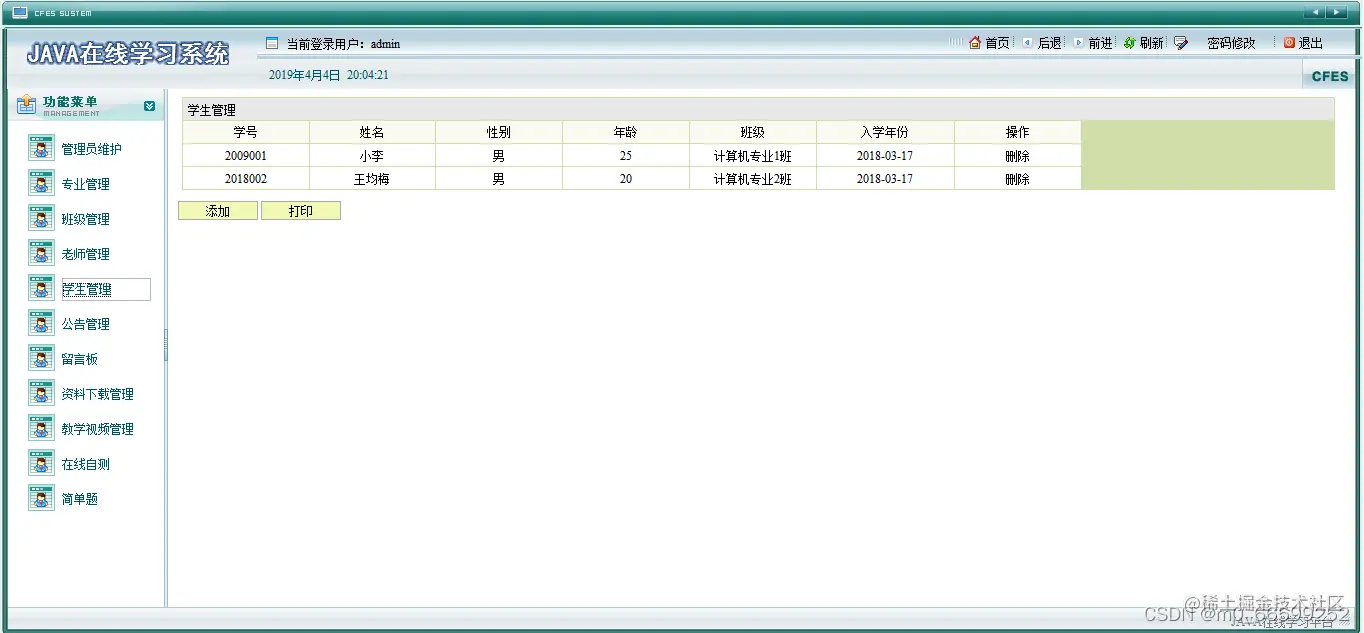
Task: Click the 班级 column header
Action: [x=753, y=132]
